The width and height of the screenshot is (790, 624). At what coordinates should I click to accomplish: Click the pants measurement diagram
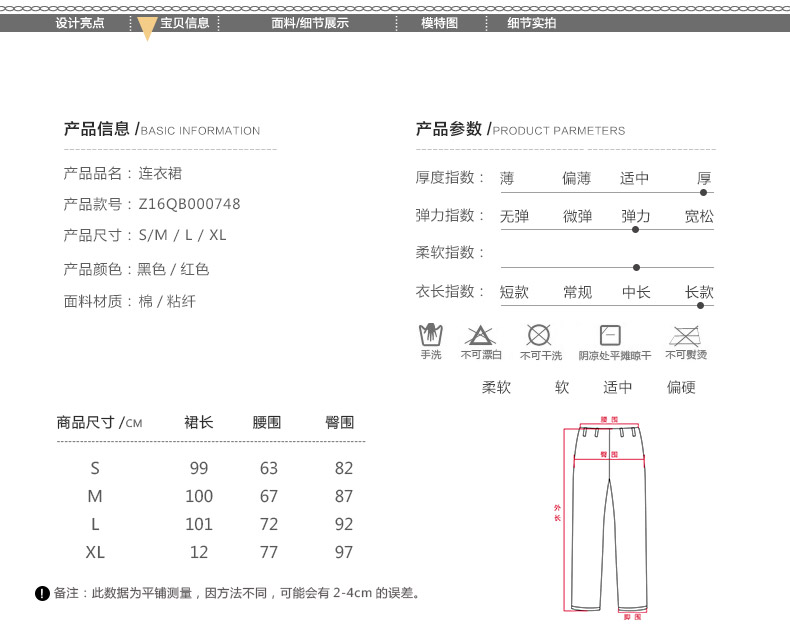click(x=608, y=515)
